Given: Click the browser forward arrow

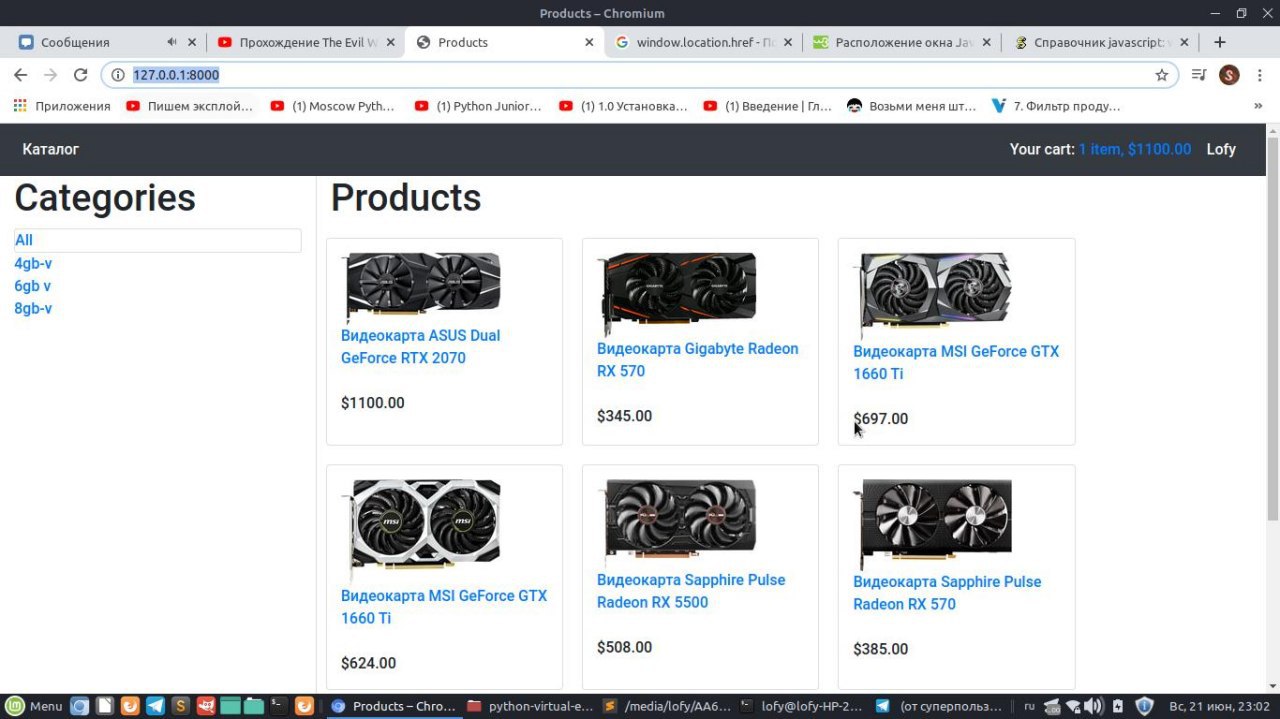Looking at the screenshot, I should (50, 75).
